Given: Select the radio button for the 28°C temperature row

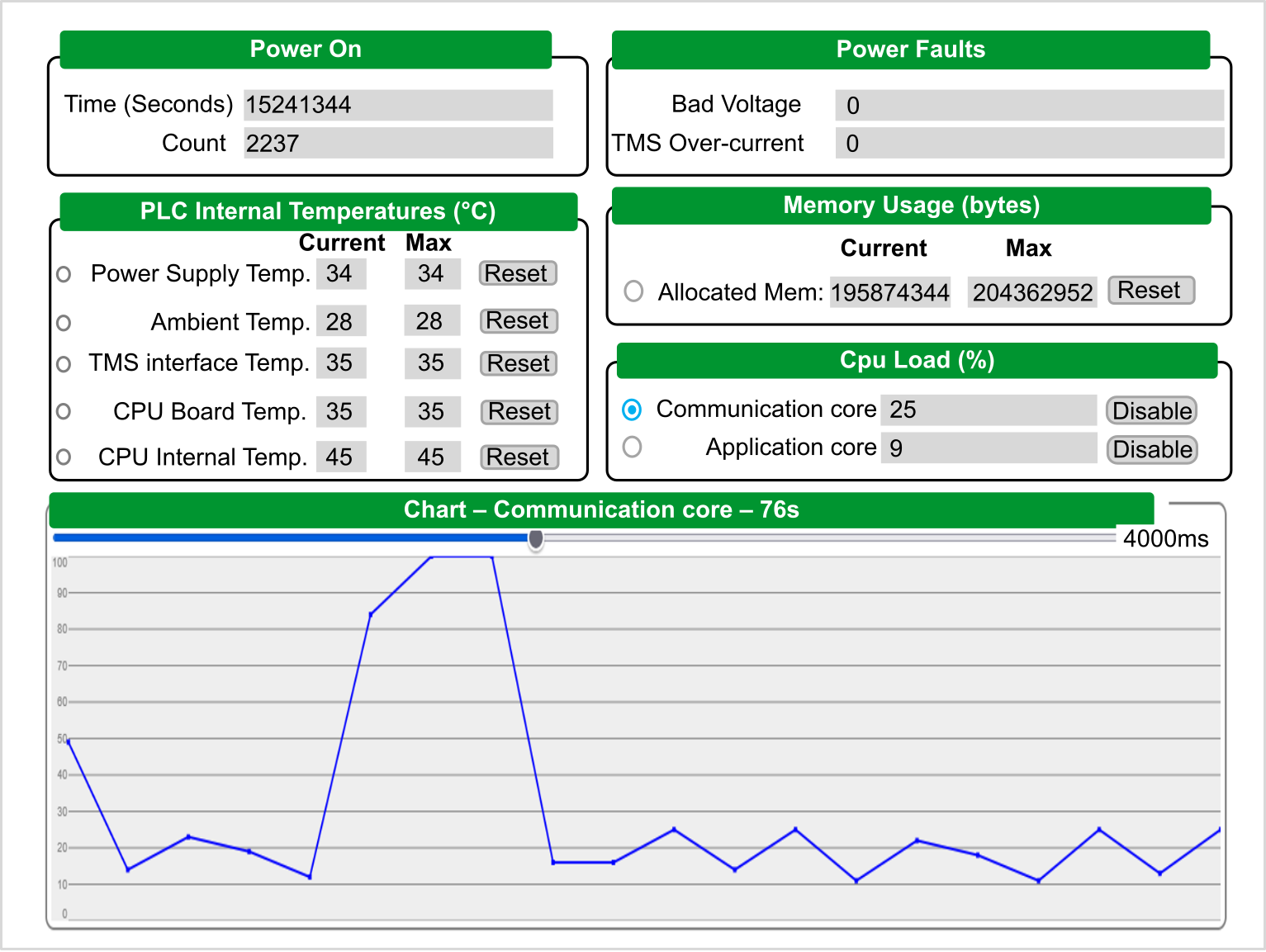Looking at the screenshot, I should click(x=64, y=323).
